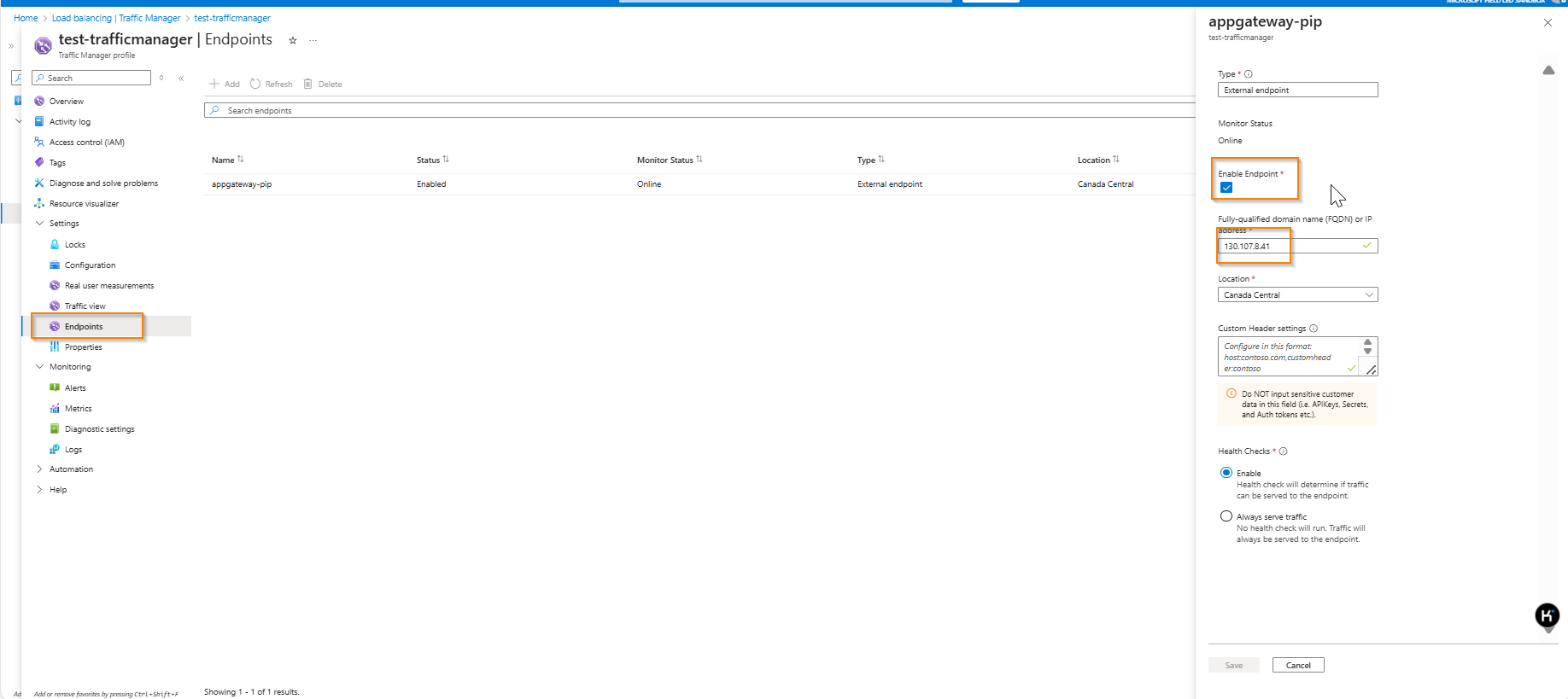Click the panel scrollbar up arrow
This screenshot has width=1568, height=699.
(x=1548, y=70)
